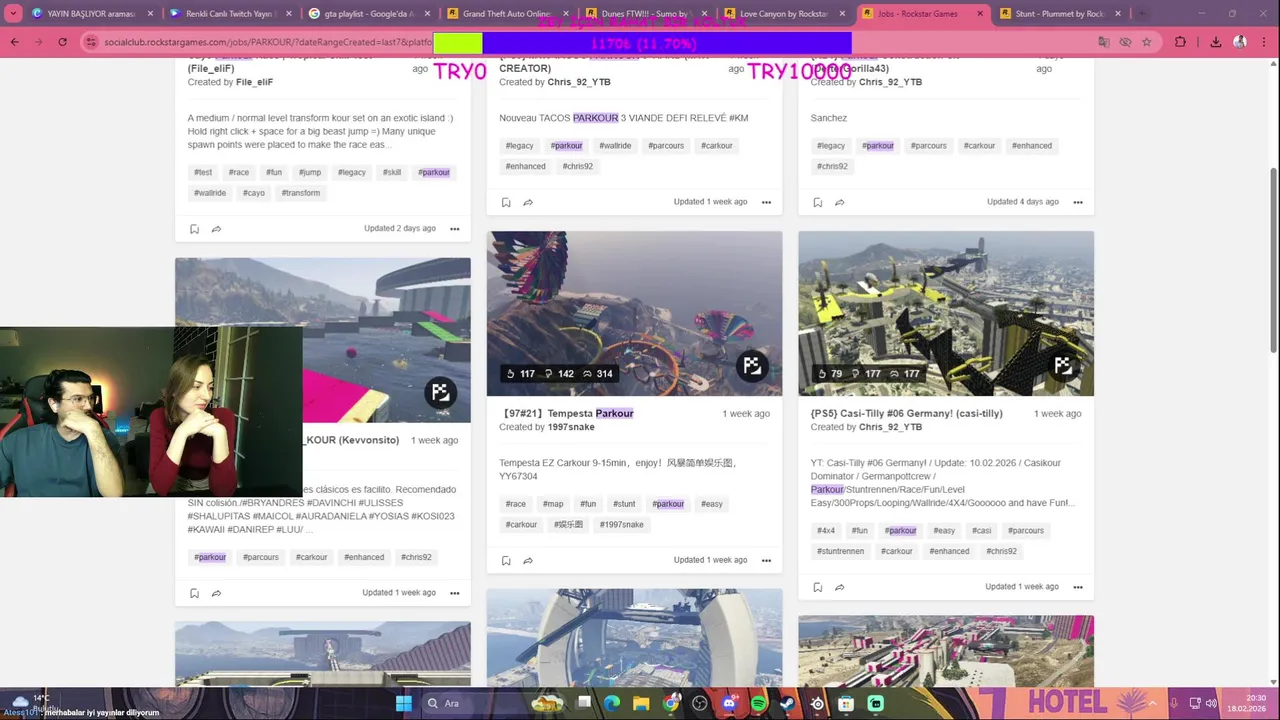Bookmark the Tempesta Parkour job
The width and height of the screenshot is (1280, 720).
[x=506, y=560]
